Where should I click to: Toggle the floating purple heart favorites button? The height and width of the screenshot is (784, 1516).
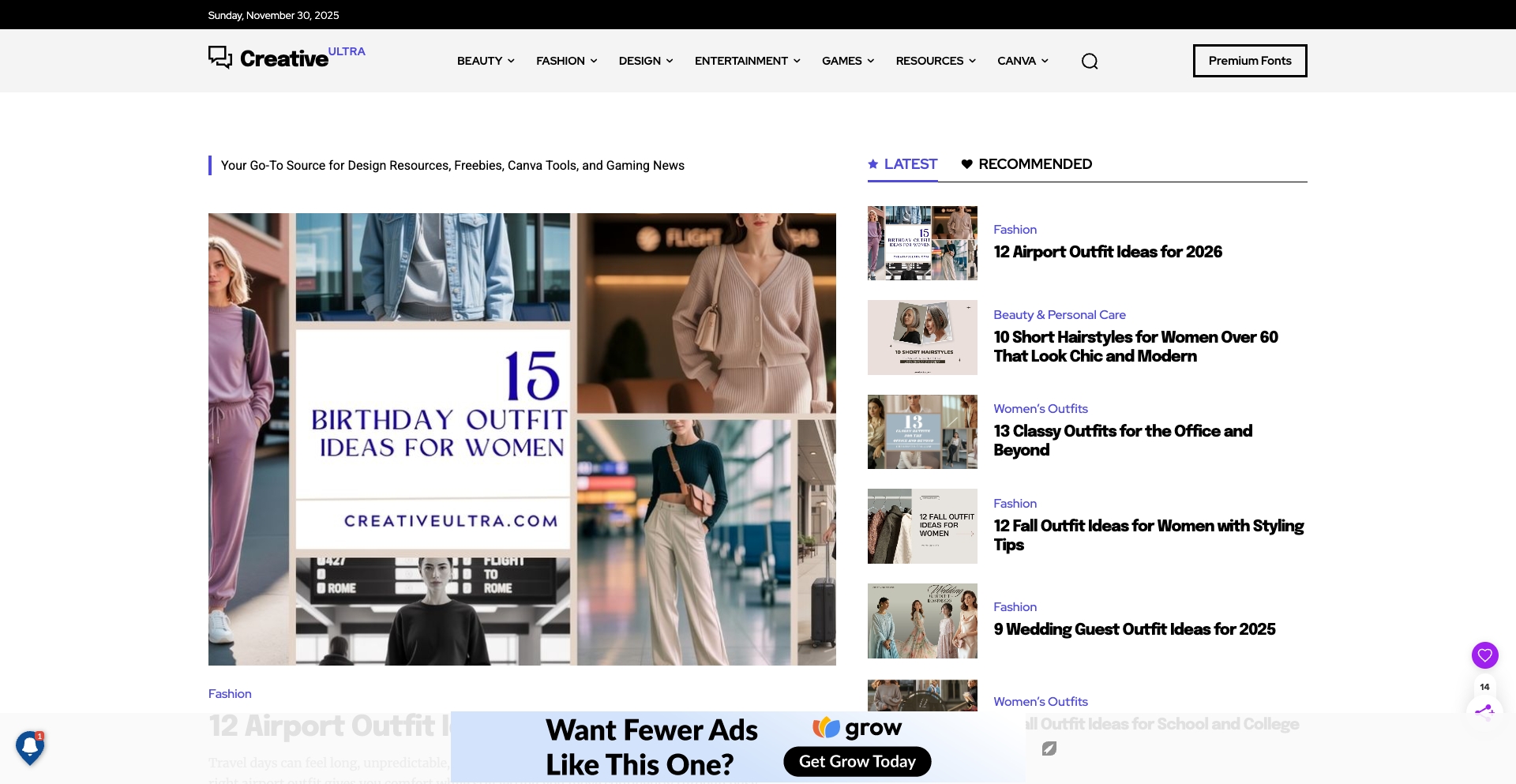click(x=1485, y=655)
